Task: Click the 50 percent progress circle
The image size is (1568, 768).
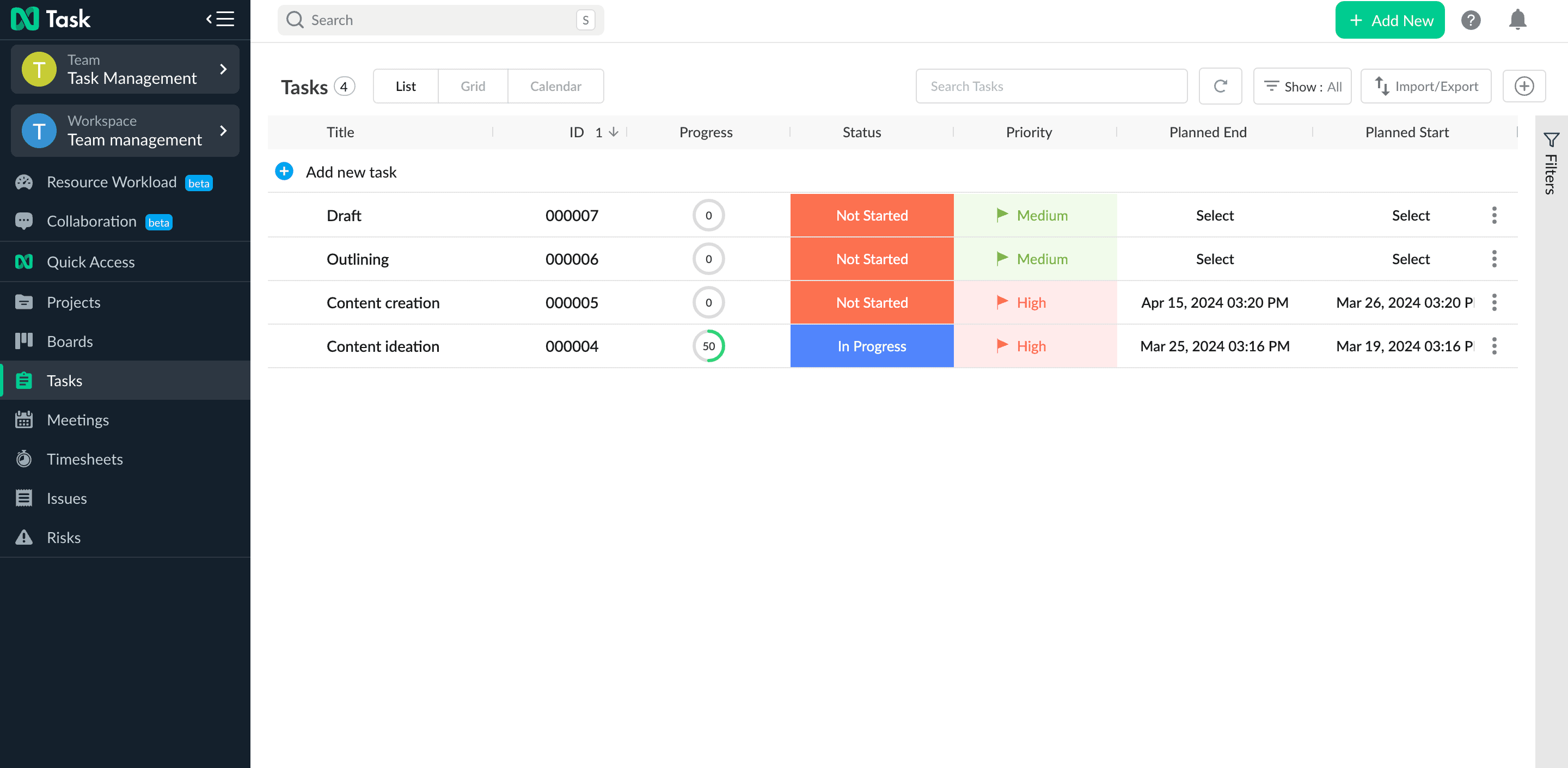Action: point(708,346)
